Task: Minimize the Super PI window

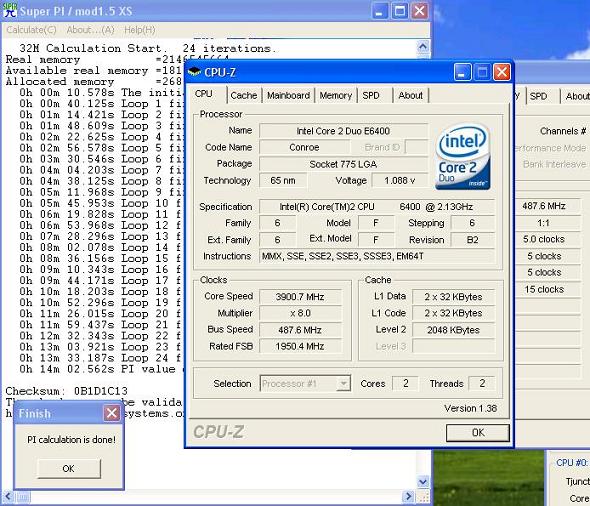Action: point(380,11)
